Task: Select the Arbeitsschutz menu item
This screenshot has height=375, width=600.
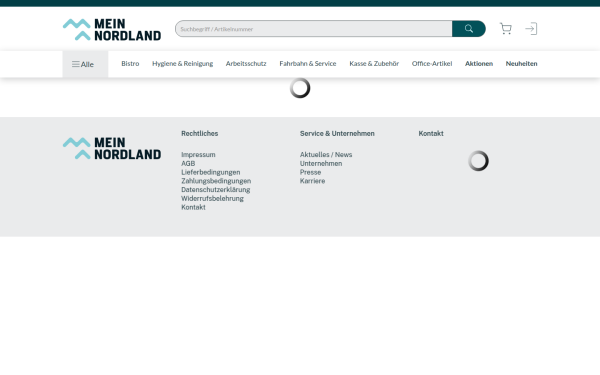Action: [x=246, y=64]
